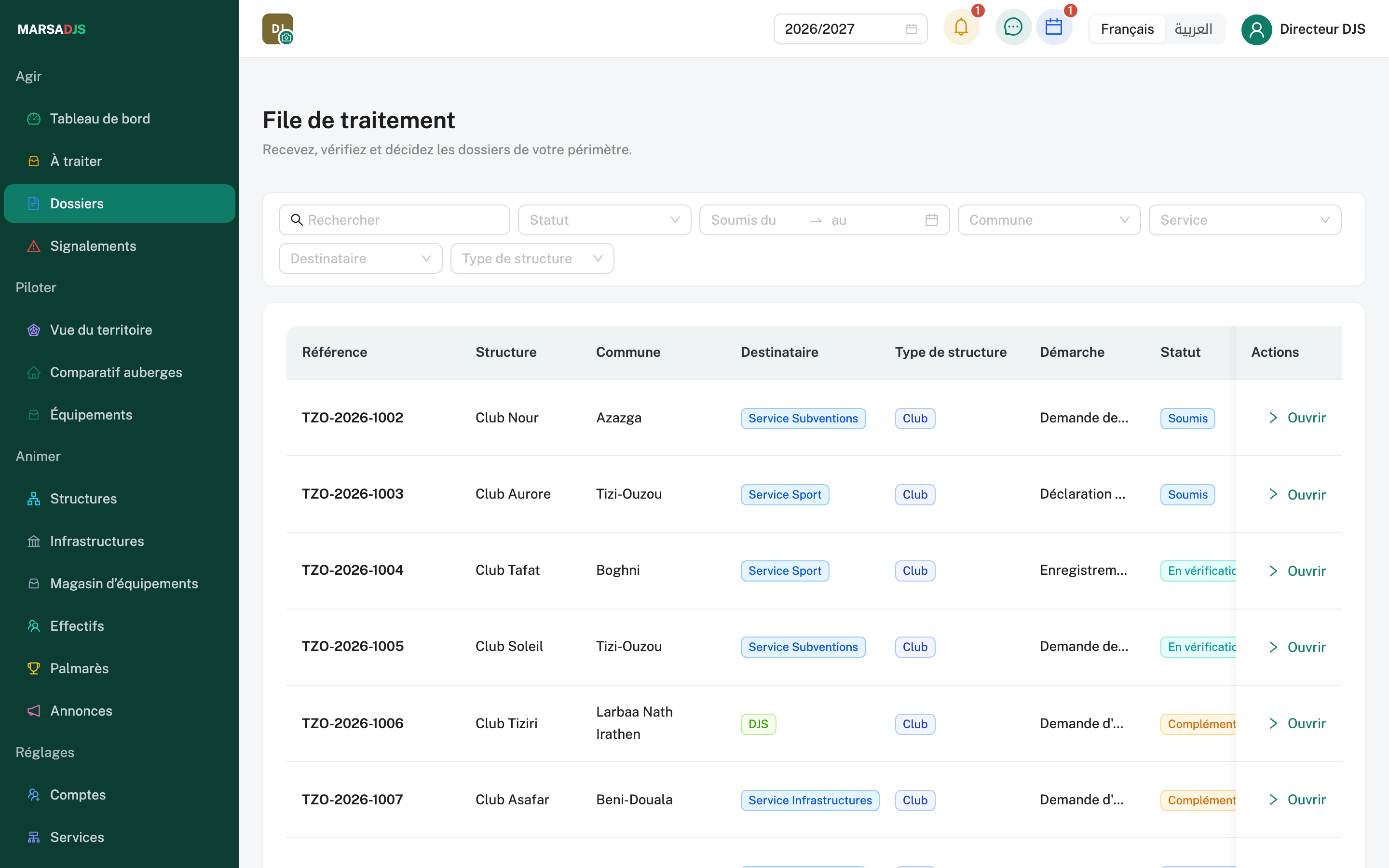Click the Structures hierarchy icon

tap(34, 499)
